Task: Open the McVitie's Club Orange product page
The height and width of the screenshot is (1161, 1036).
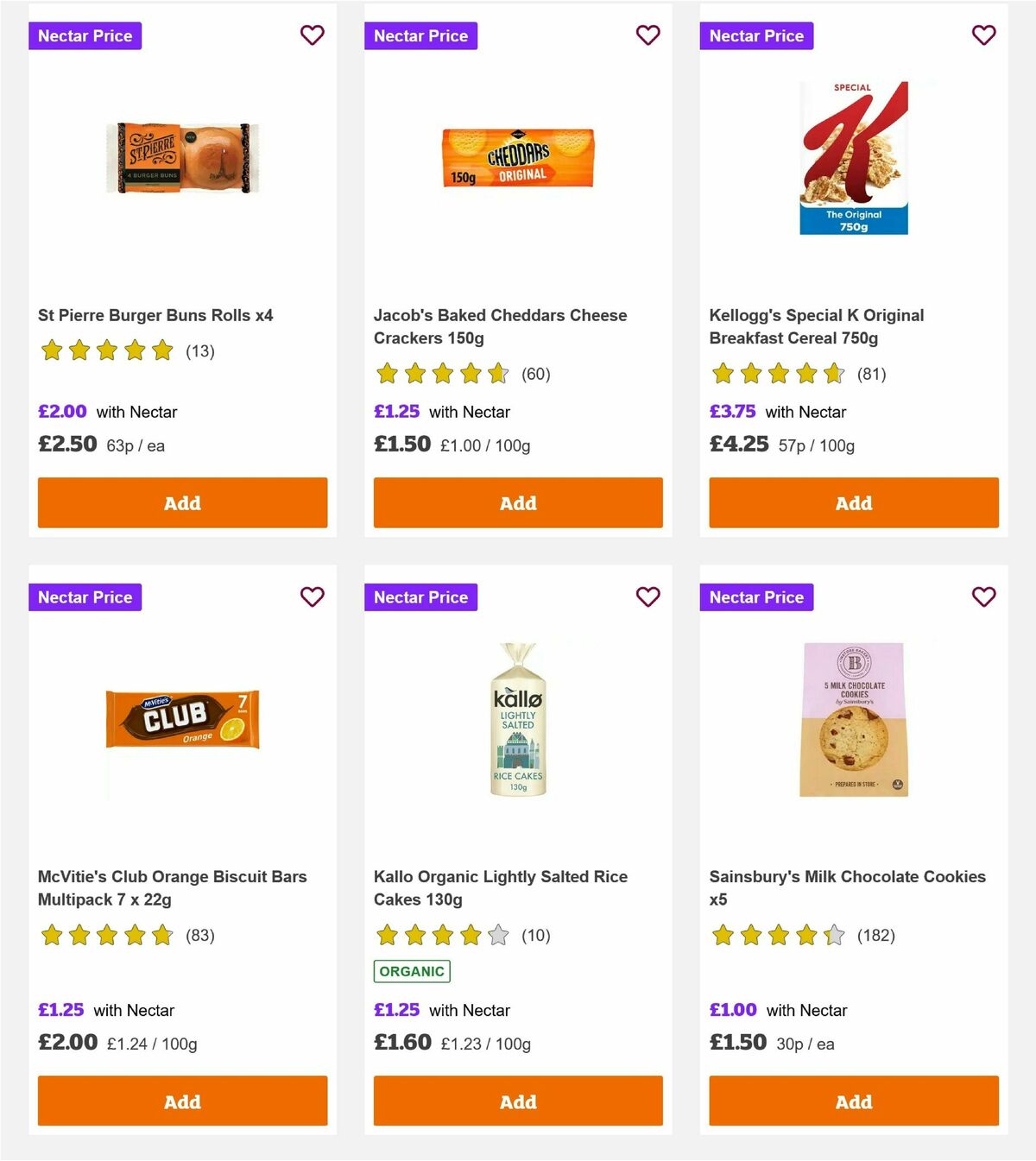Action: coord(172,887)
